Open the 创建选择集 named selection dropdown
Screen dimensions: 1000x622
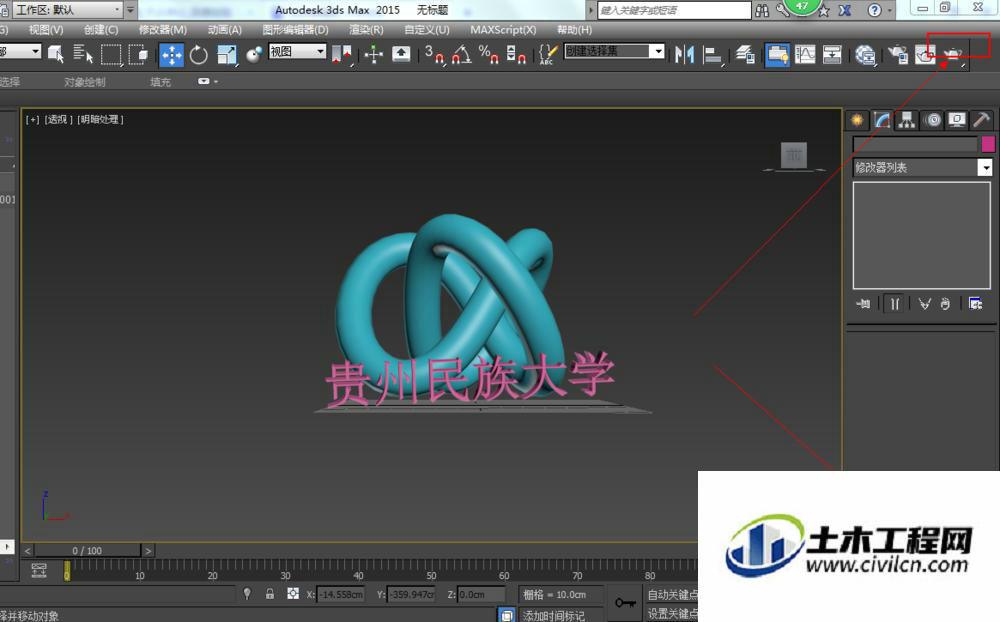614,51
